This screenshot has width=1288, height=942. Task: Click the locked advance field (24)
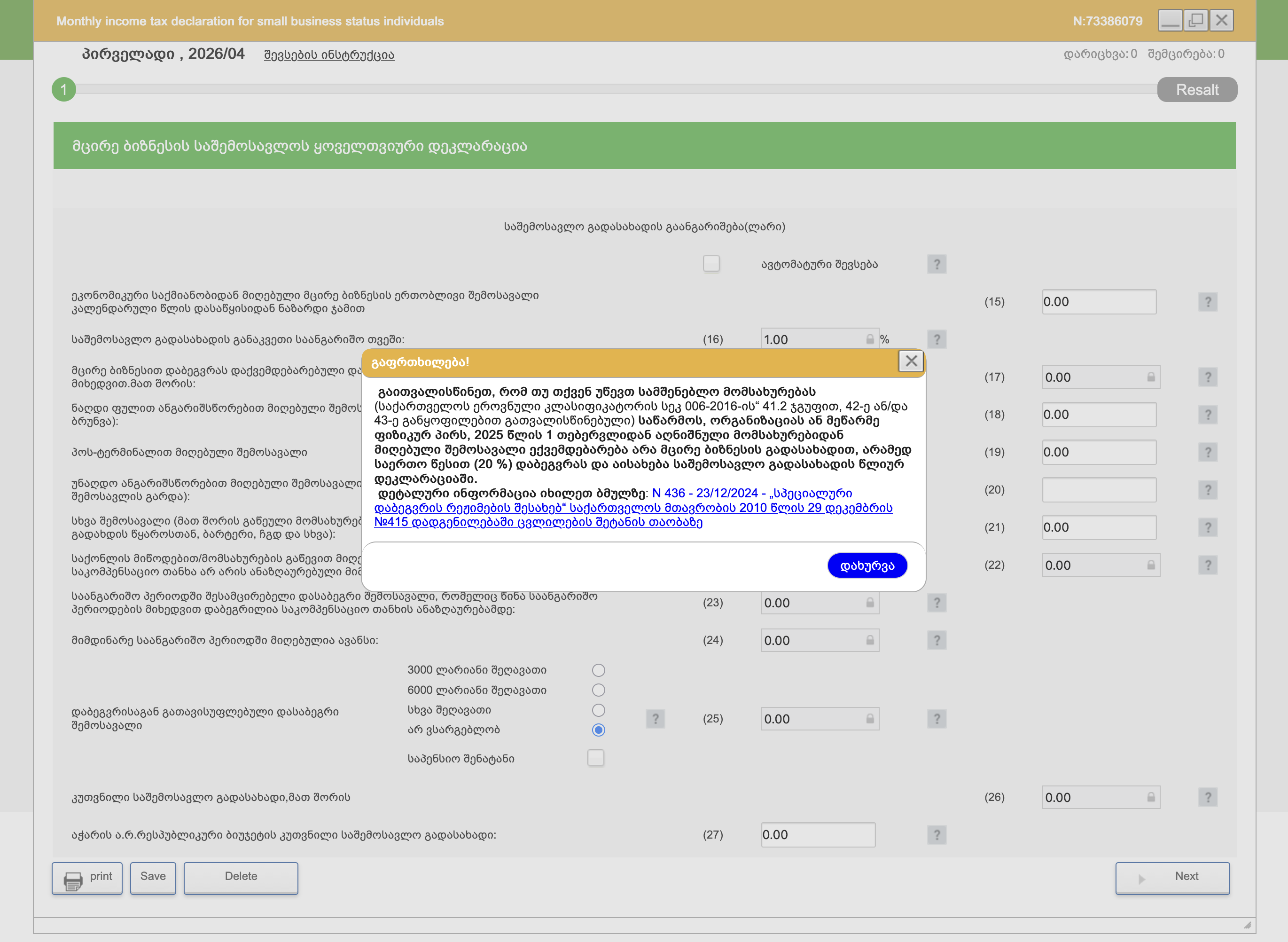pyautogui.click(x=820, y=640)
